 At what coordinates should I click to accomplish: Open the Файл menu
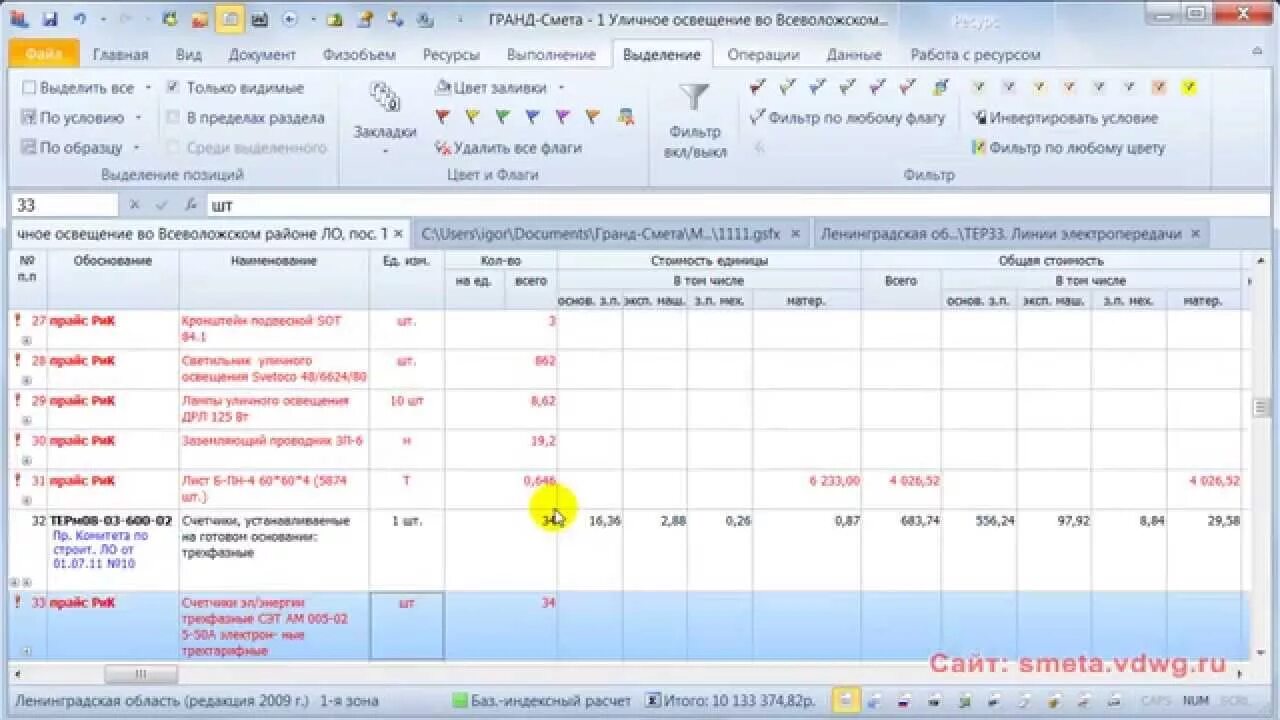44,54
